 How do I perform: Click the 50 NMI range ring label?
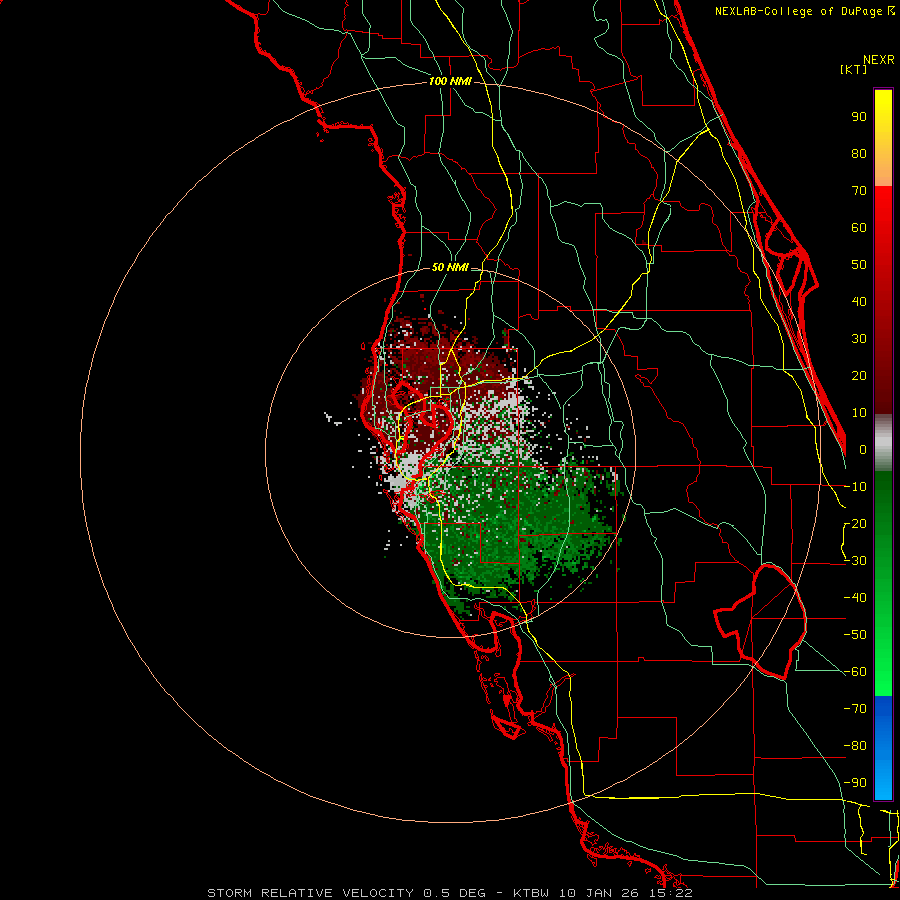[450, 267]
